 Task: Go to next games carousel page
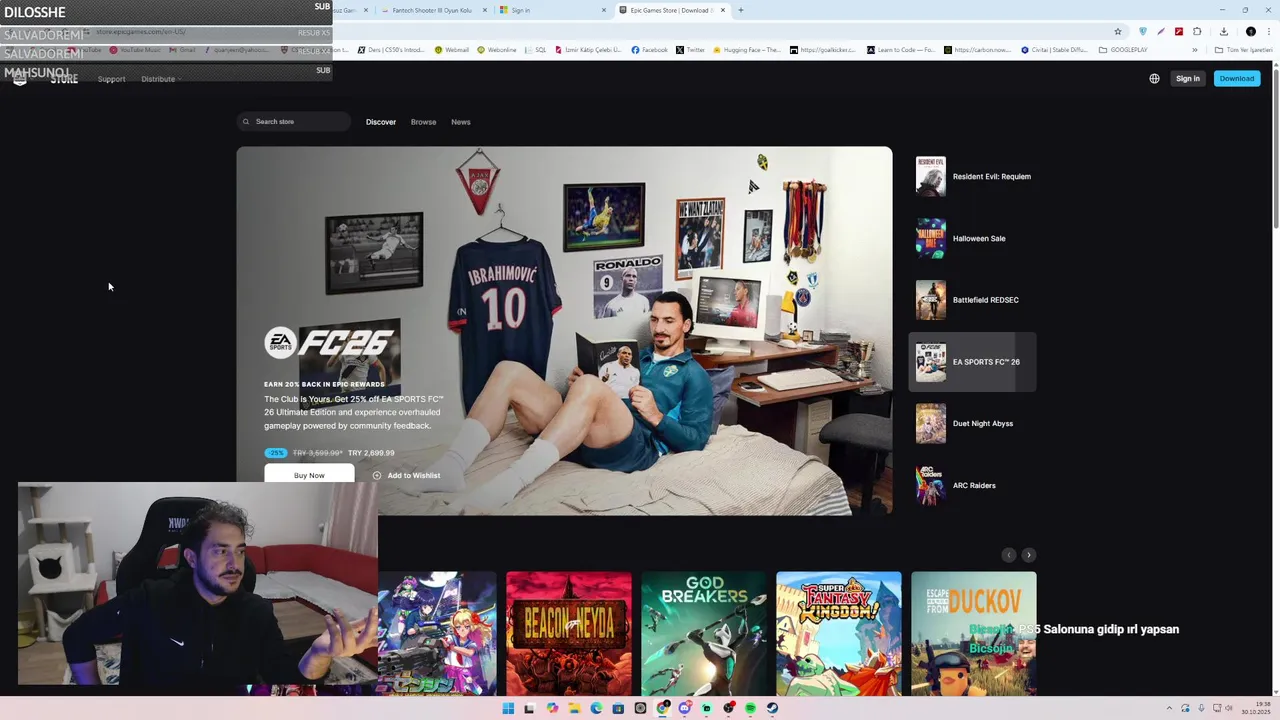pyautogui.click(x=1028, y=555)
